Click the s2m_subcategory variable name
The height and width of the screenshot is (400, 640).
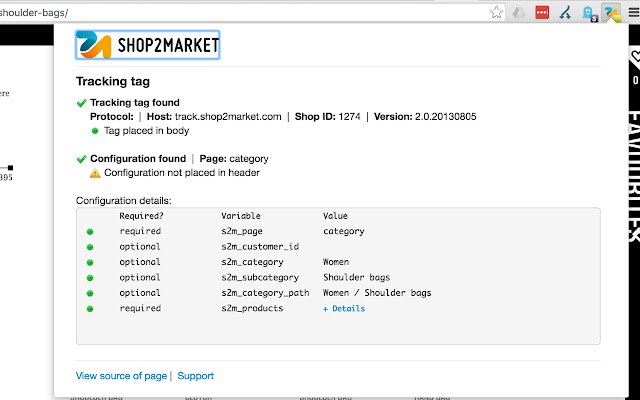tap(260, 278)
